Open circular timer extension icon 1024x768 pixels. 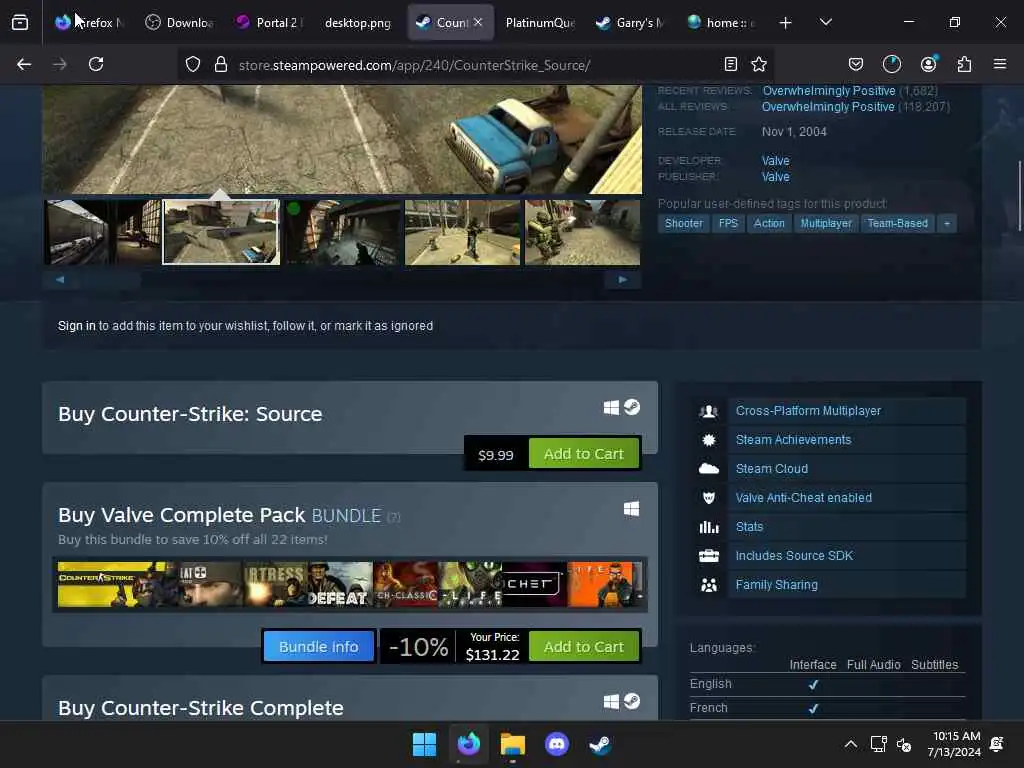(891, 64)
